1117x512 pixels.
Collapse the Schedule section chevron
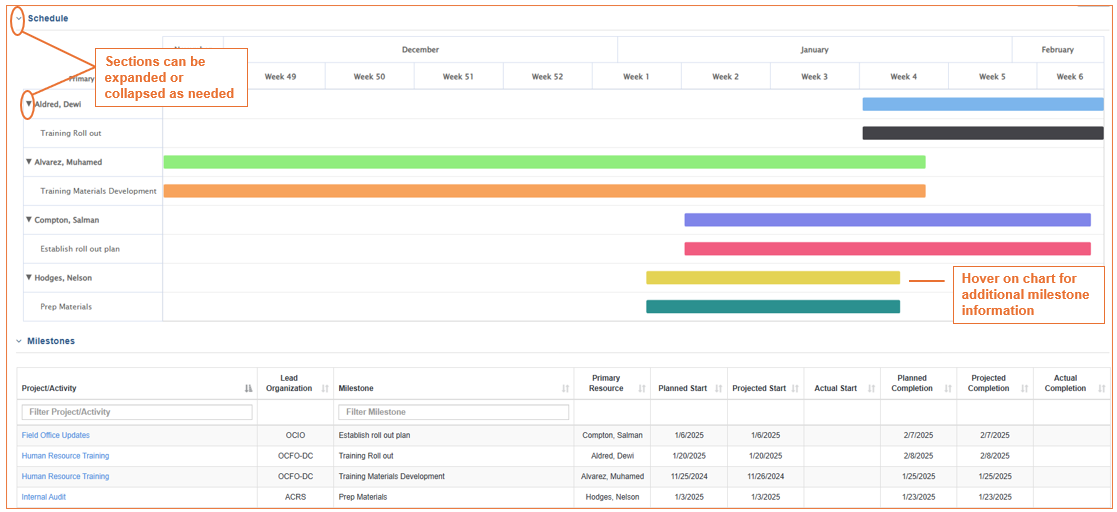point(19,19)
